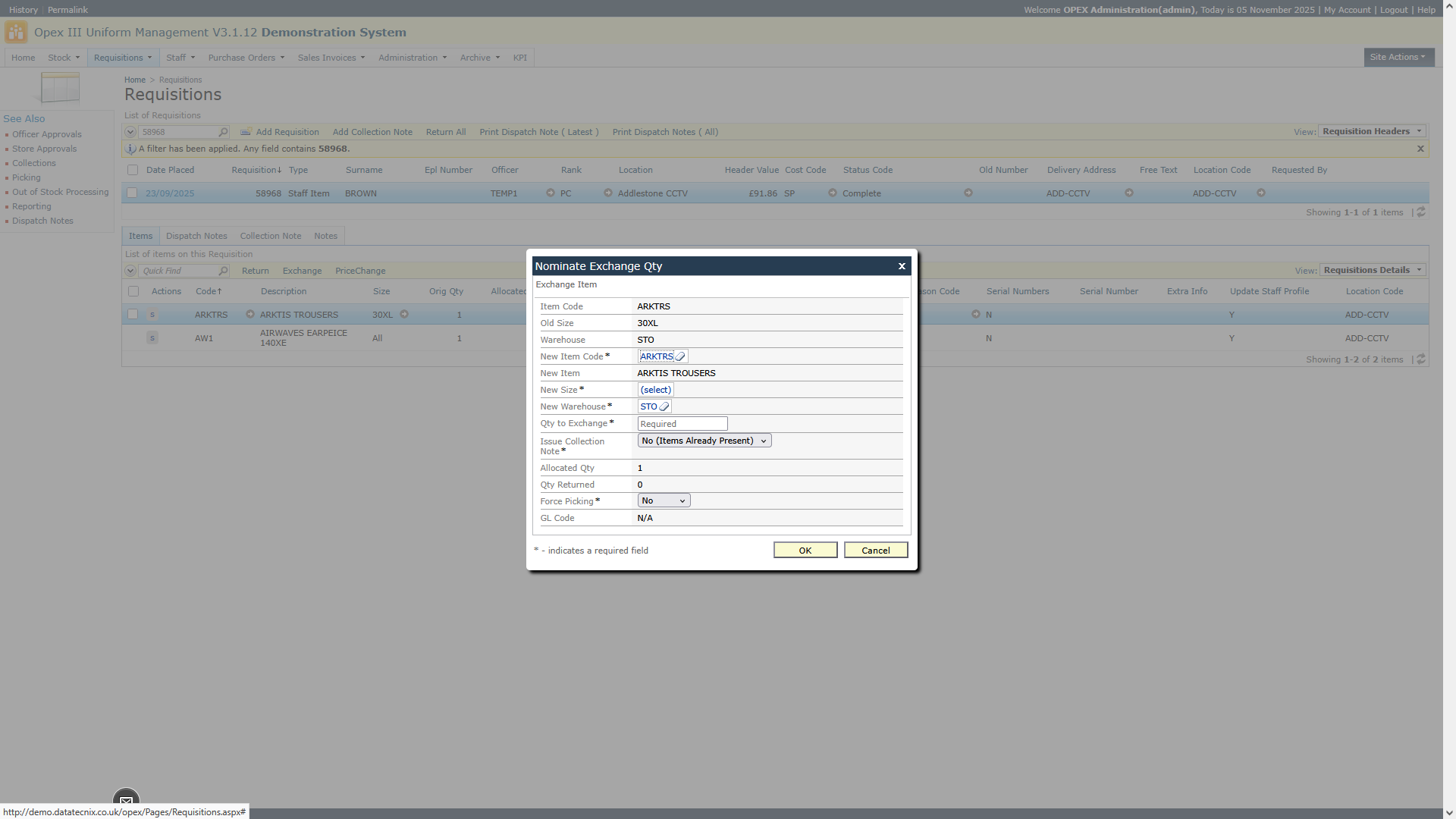Tick the checkbox for requisition 58968 row
The width and height of the screenshot is (1456, 819).
[x=133, y=193]
